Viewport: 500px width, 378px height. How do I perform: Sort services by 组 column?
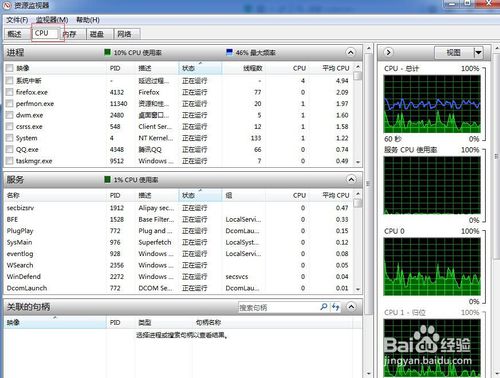click(244, 195)
